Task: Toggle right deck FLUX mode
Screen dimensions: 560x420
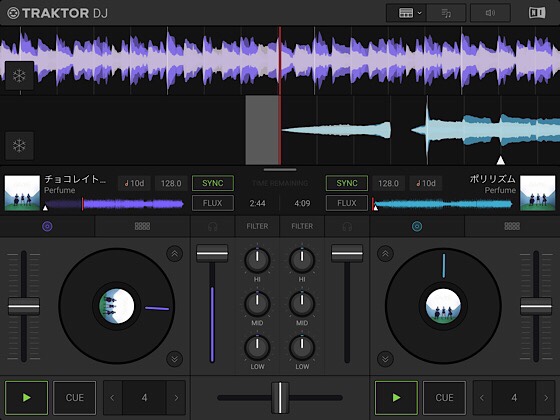Action: [x=347, y=203]
